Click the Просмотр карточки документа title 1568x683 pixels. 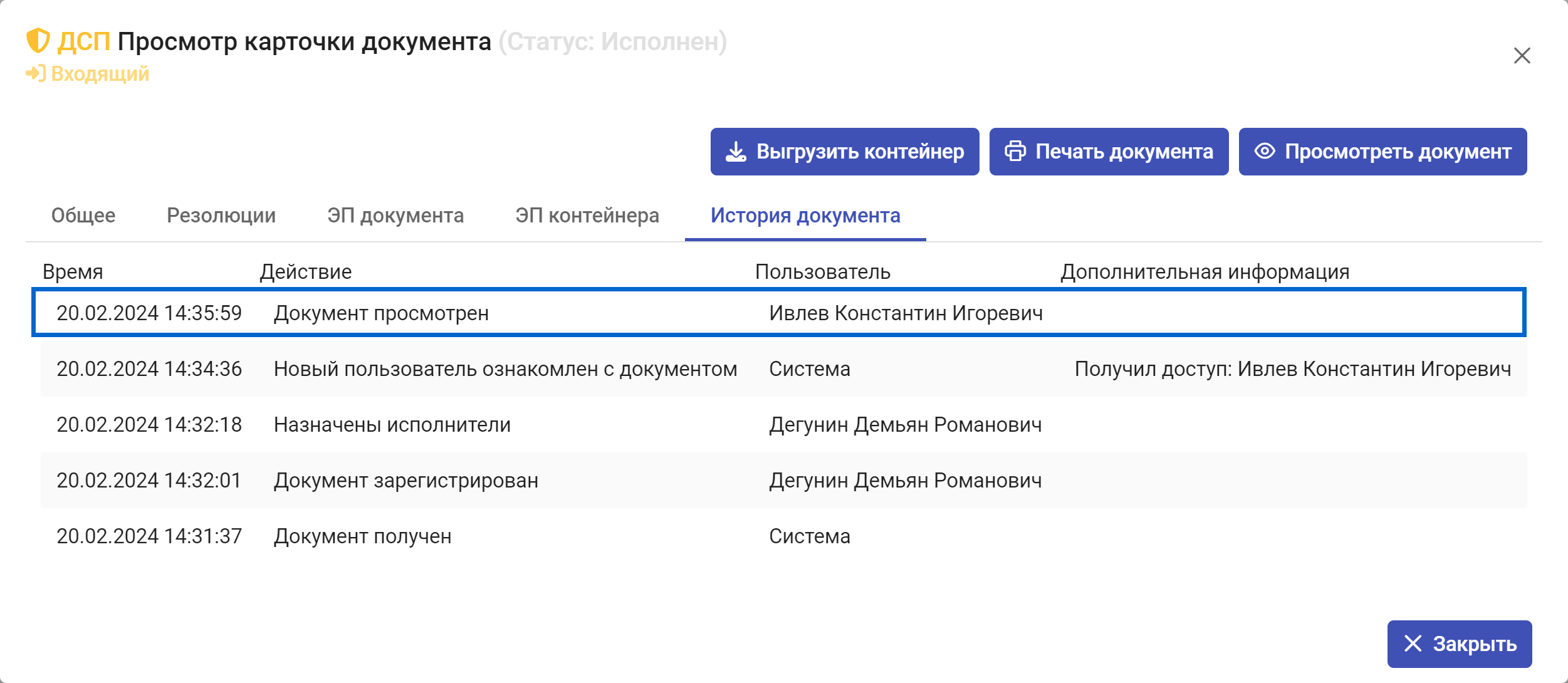tap(305, 42)
